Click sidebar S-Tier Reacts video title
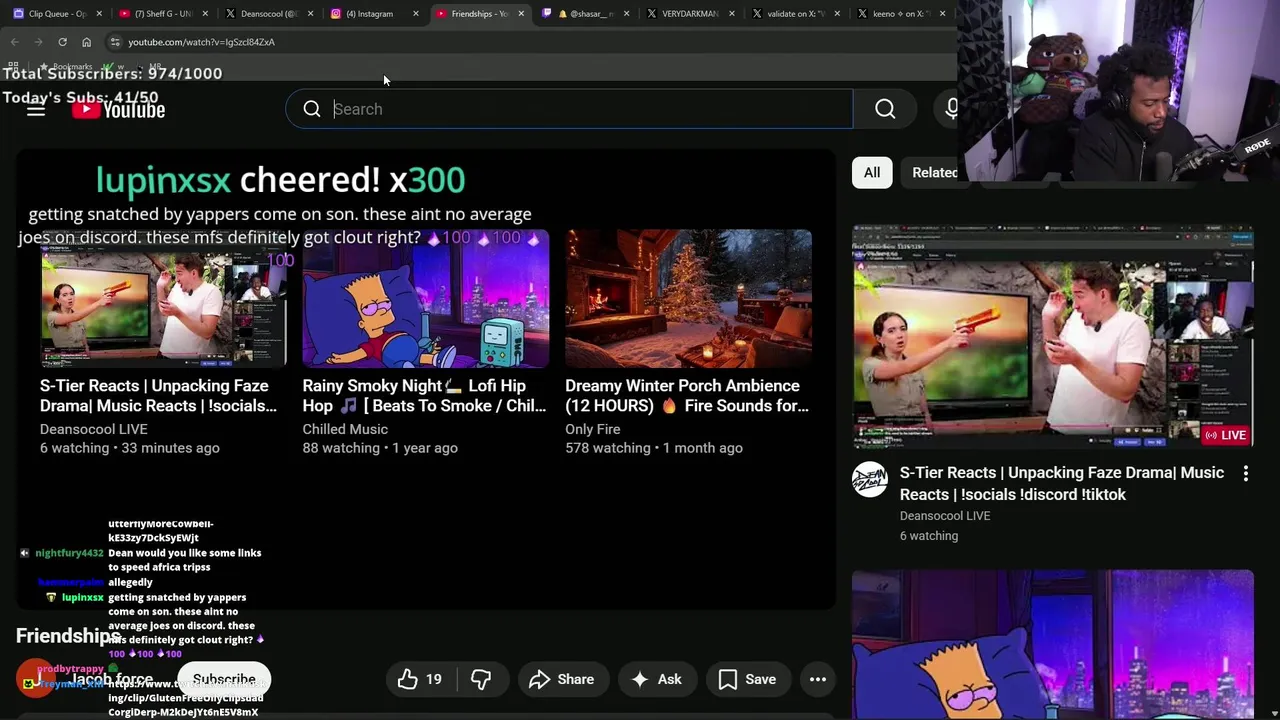 1061,483
